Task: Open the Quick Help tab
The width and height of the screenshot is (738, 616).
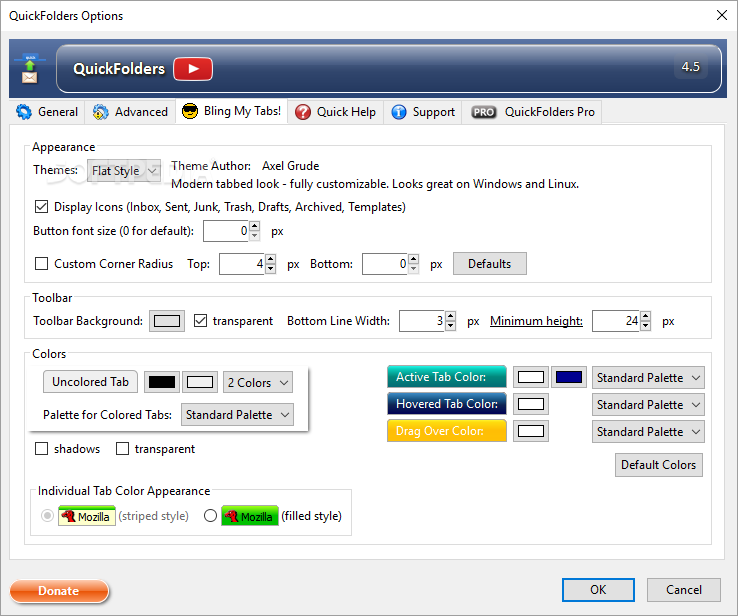Action: tap(336, 112)
